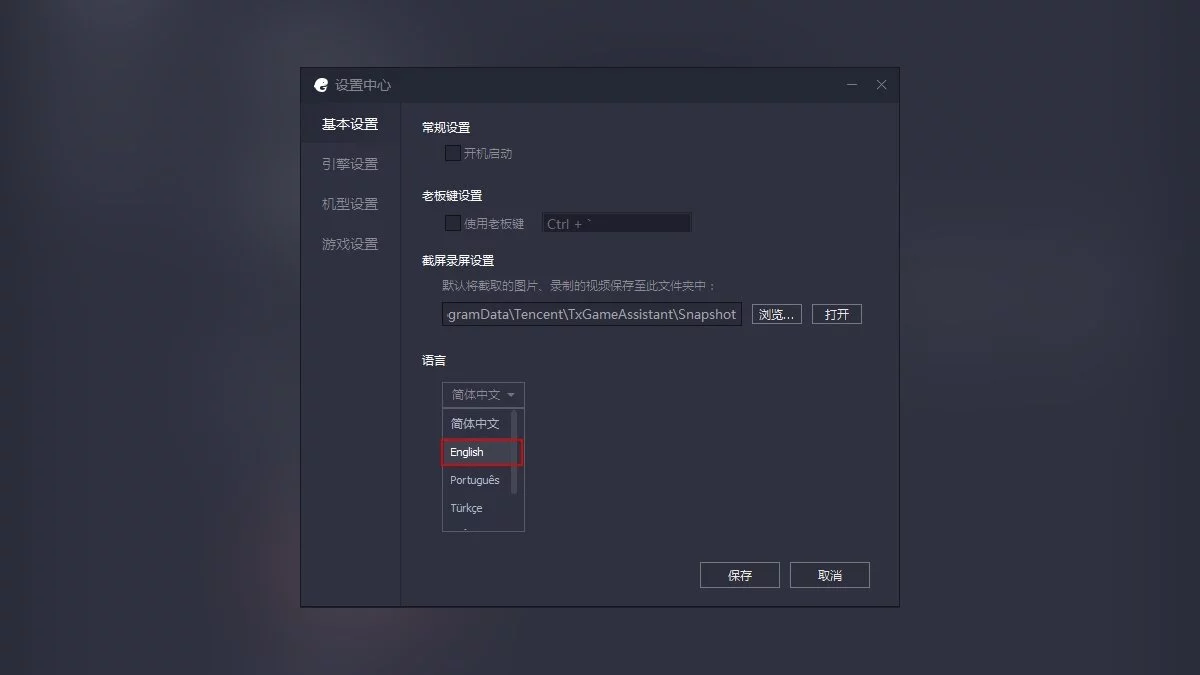The image size is (1200, 675).
Task: Open the 简体中文 language dropdown
Action: pyautogui.click(x=483, y=395)
